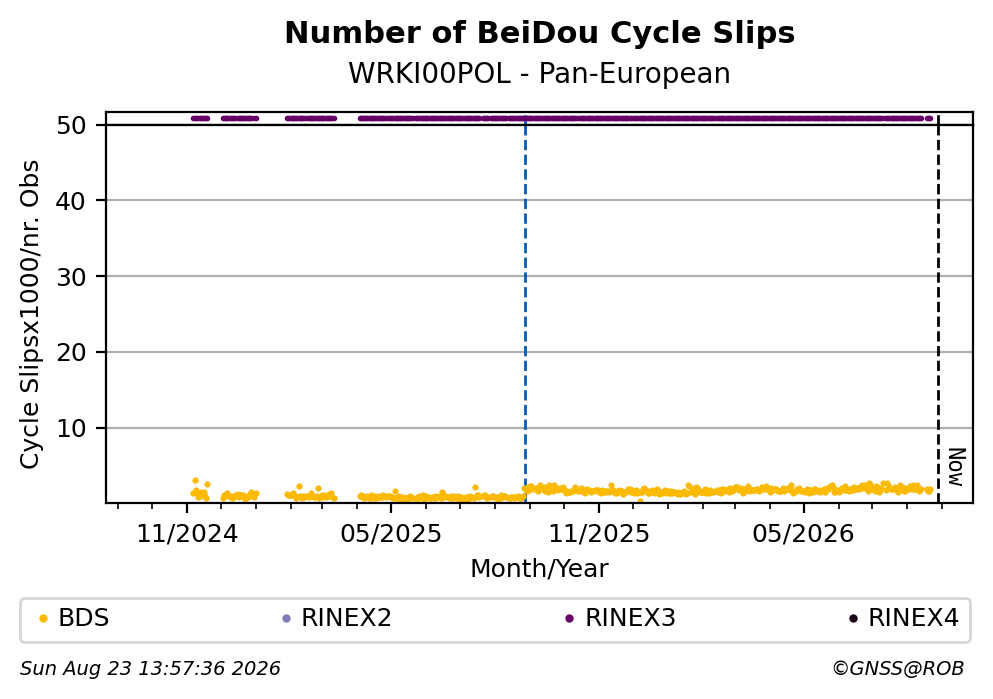Click the chart title Number of BeiDou Cycle Slips
This screenshot has height=699, width=993.
(540, 33)
